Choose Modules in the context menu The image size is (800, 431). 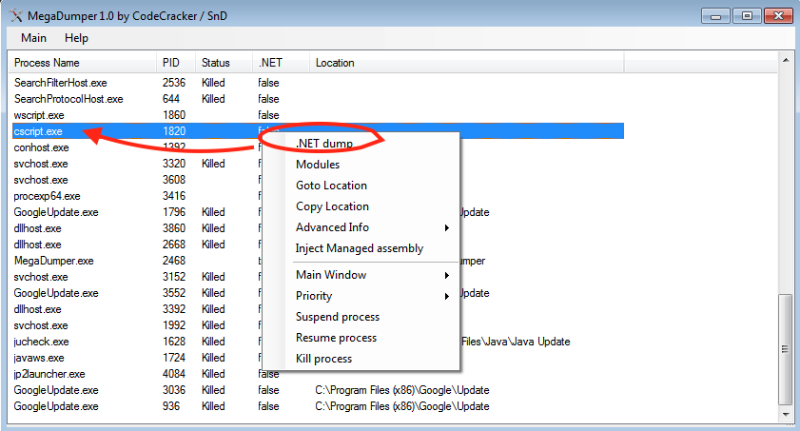point(318,164)
